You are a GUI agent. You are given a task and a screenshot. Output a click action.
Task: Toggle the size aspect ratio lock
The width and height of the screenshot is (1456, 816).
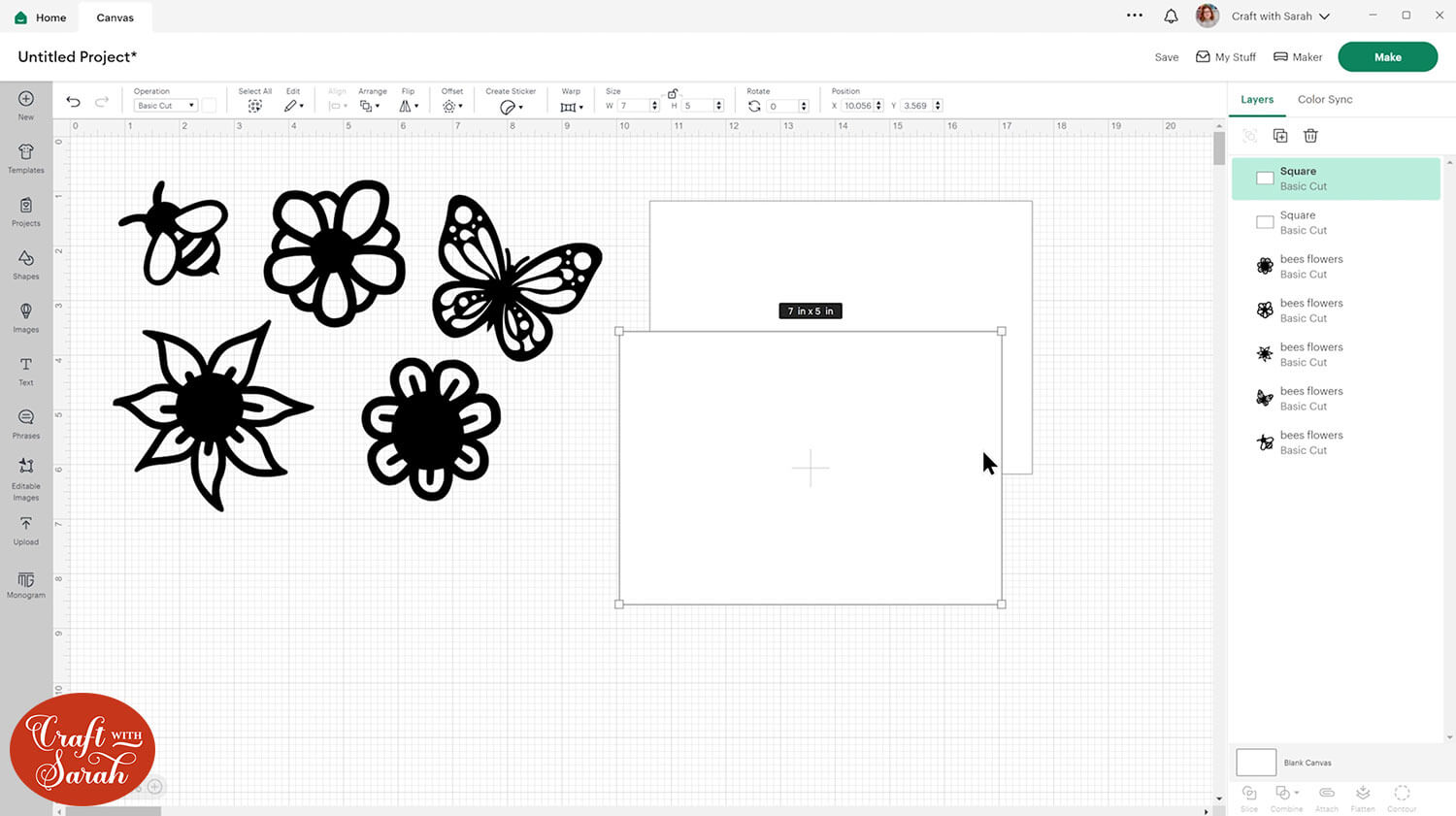[672, 93]
